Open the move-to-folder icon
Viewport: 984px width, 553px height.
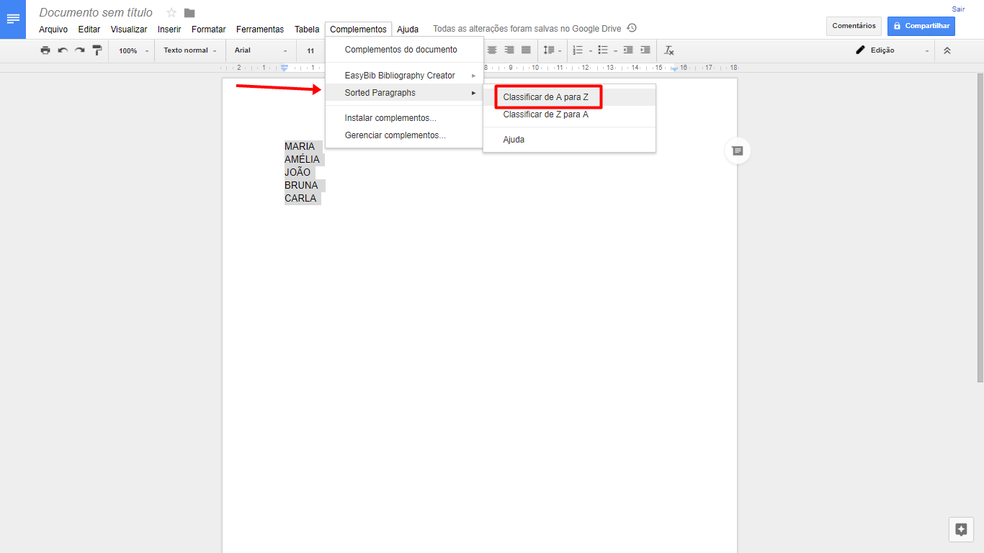click(190, 13)
